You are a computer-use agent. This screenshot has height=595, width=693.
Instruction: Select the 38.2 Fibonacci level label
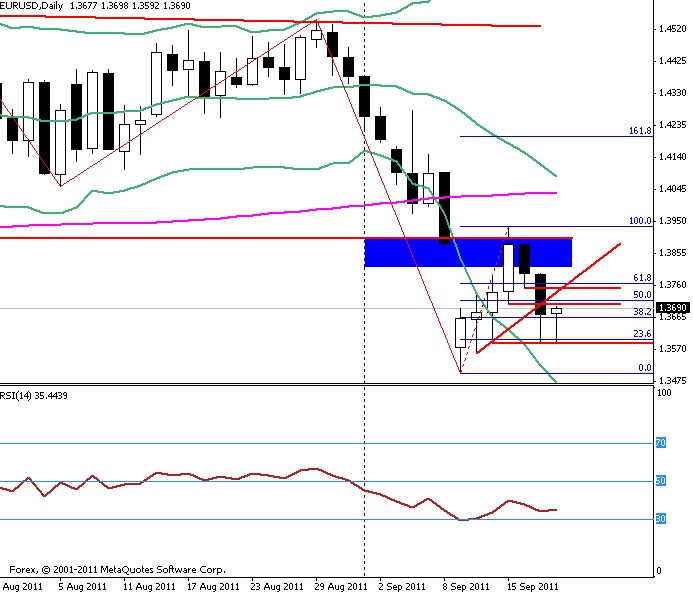point(642,312)
